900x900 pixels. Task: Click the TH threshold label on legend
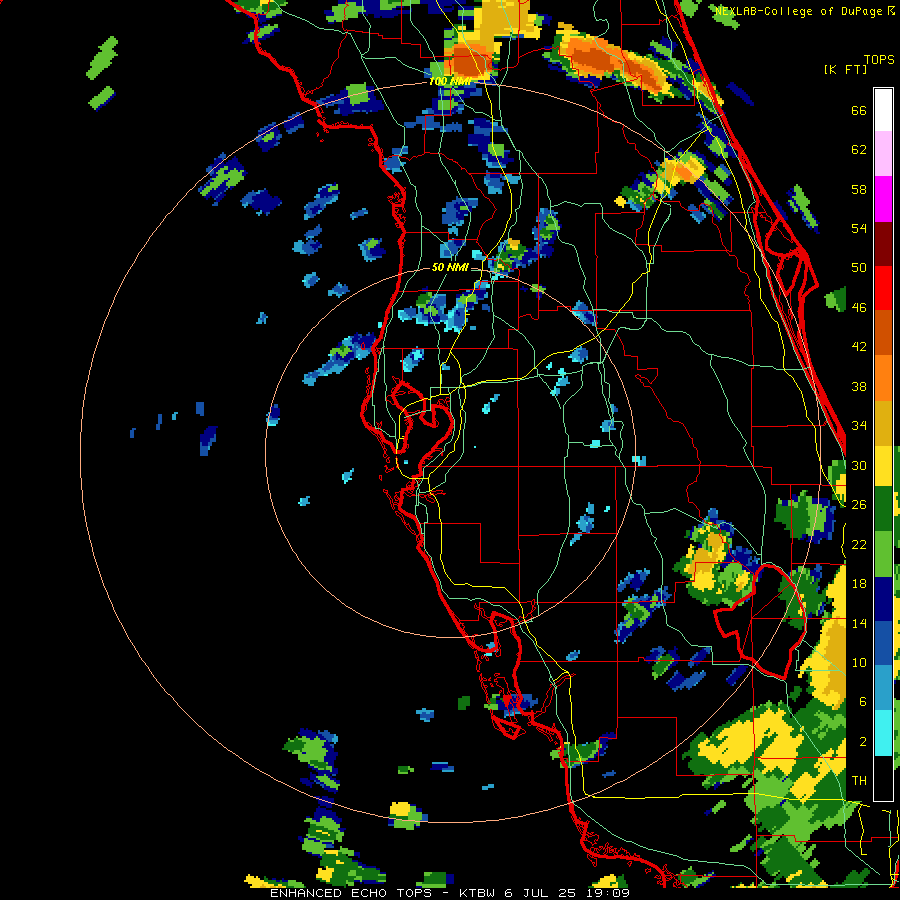(x=859, y=781)
